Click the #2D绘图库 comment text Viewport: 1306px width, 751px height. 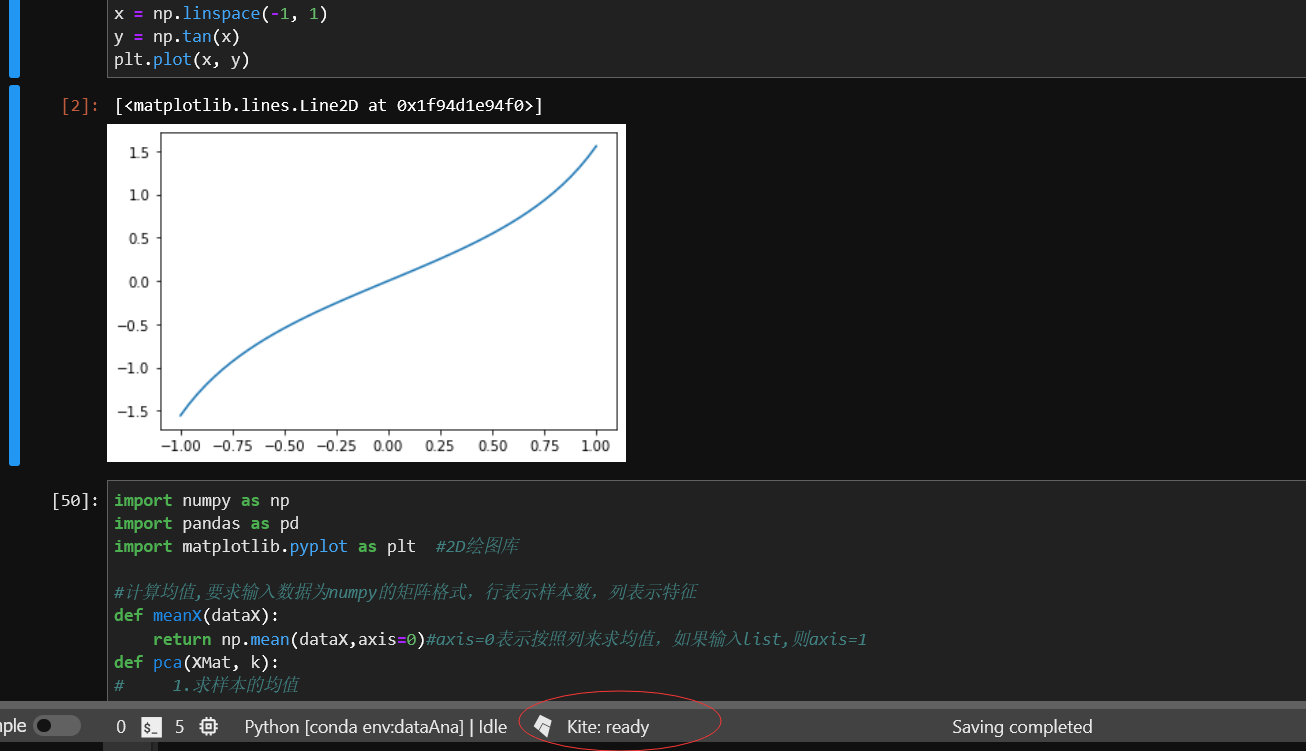[x=477, y=546]
